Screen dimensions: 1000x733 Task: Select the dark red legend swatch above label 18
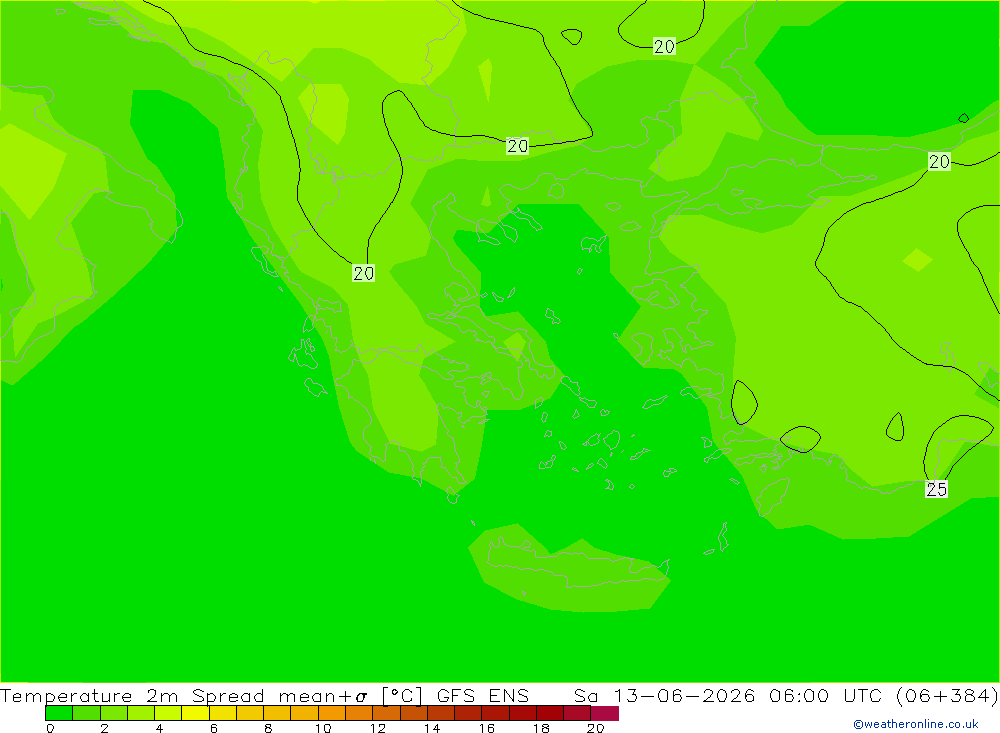[x=550, y=713]
